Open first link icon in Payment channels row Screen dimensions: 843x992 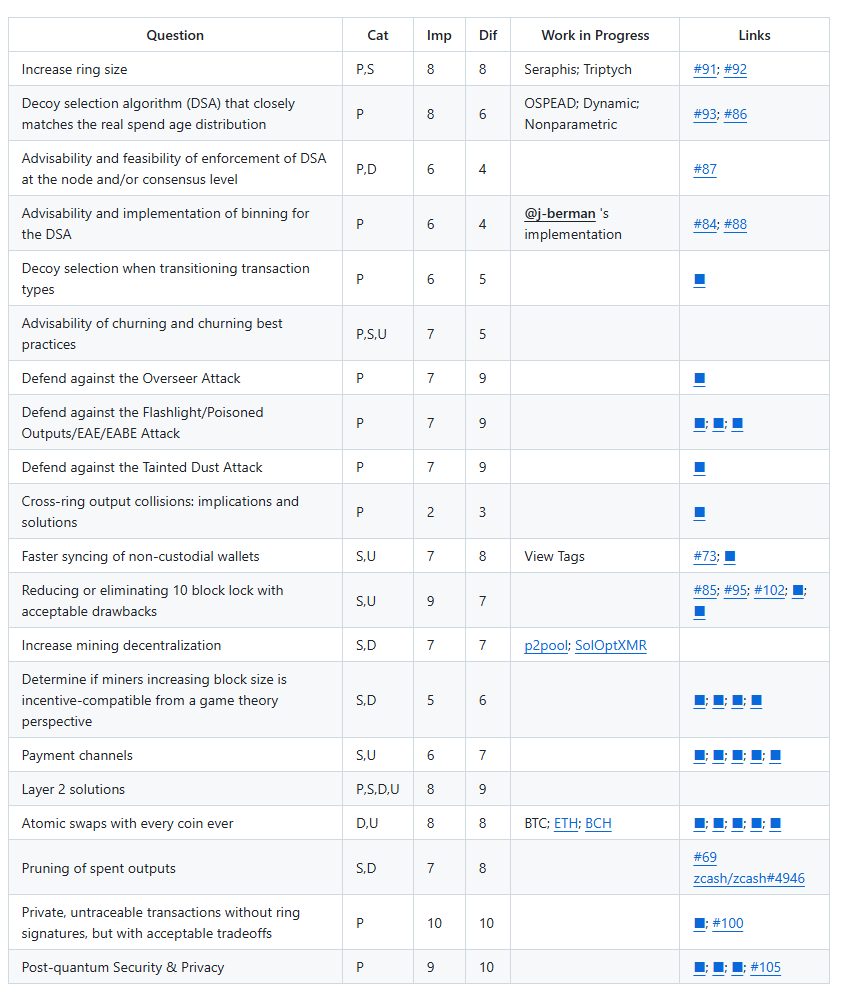point(699,756)
